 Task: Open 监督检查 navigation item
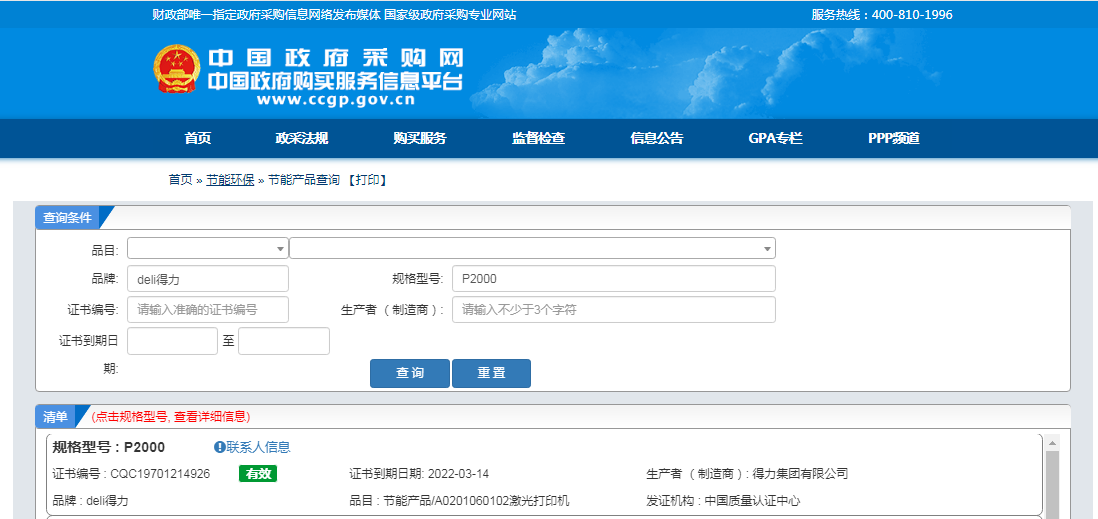(538, 138)
